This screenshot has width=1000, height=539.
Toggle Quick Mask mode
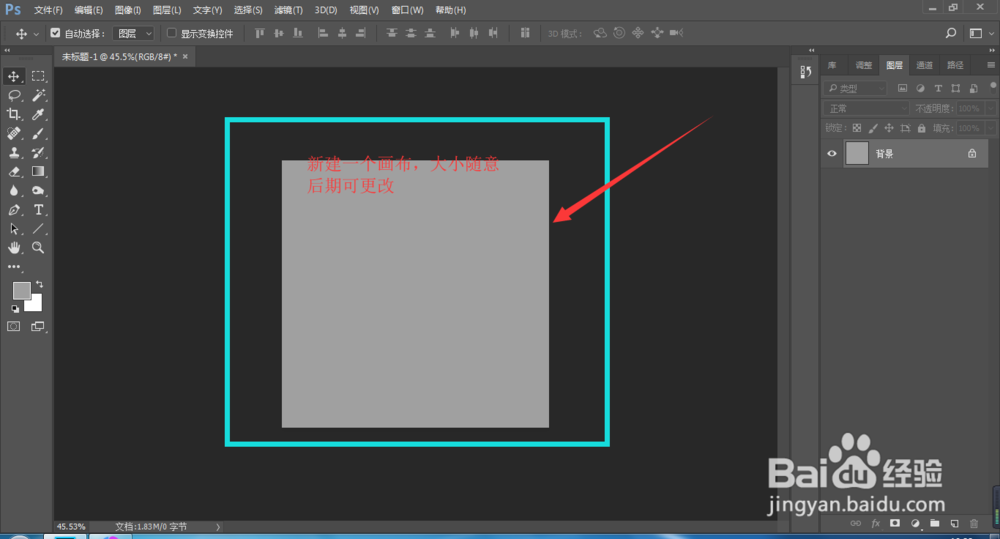(x=13, y=327)
